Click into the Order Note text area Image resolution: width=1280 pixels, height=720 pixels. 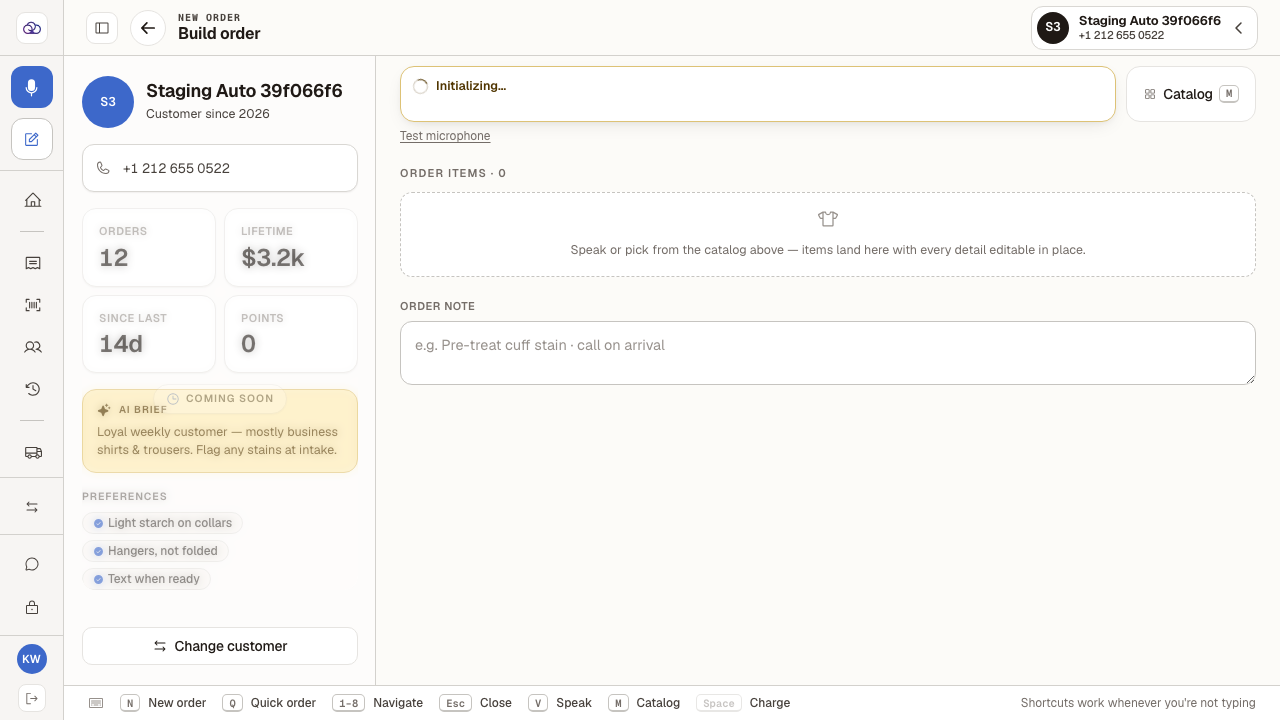point(828,353)
